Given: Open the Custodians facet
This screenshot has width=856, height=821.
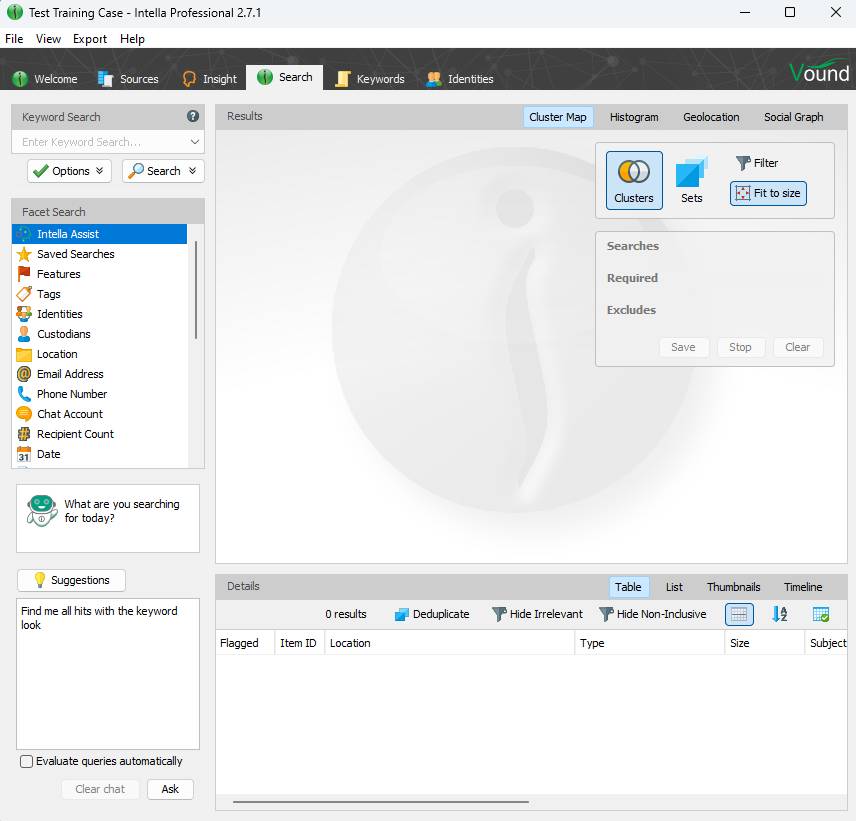Looking at the screenshot, I should pyautogui.click(x=99, y=334).
